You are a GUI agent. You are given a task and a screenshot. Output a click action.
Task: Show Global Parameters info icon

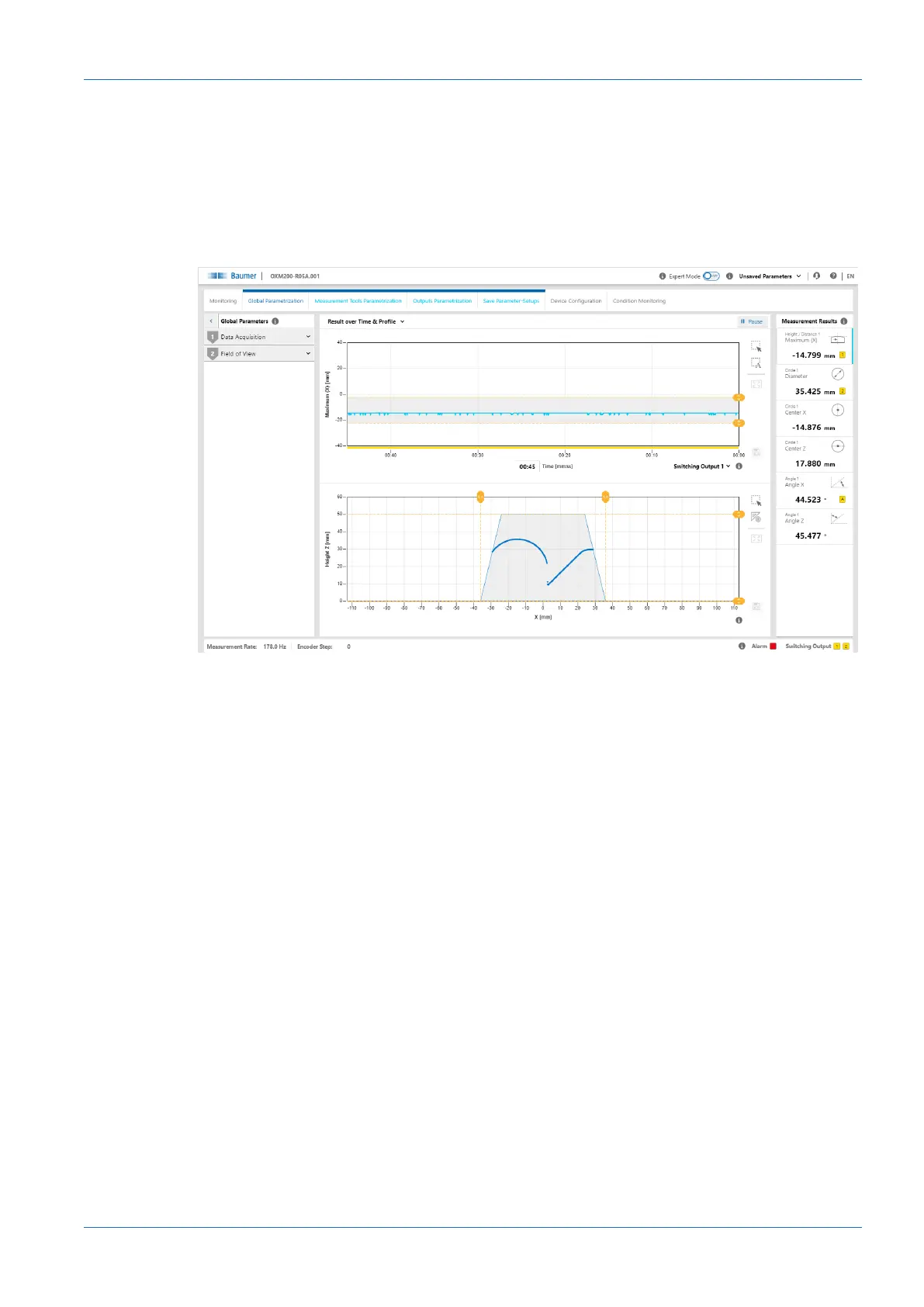[275, 321]
